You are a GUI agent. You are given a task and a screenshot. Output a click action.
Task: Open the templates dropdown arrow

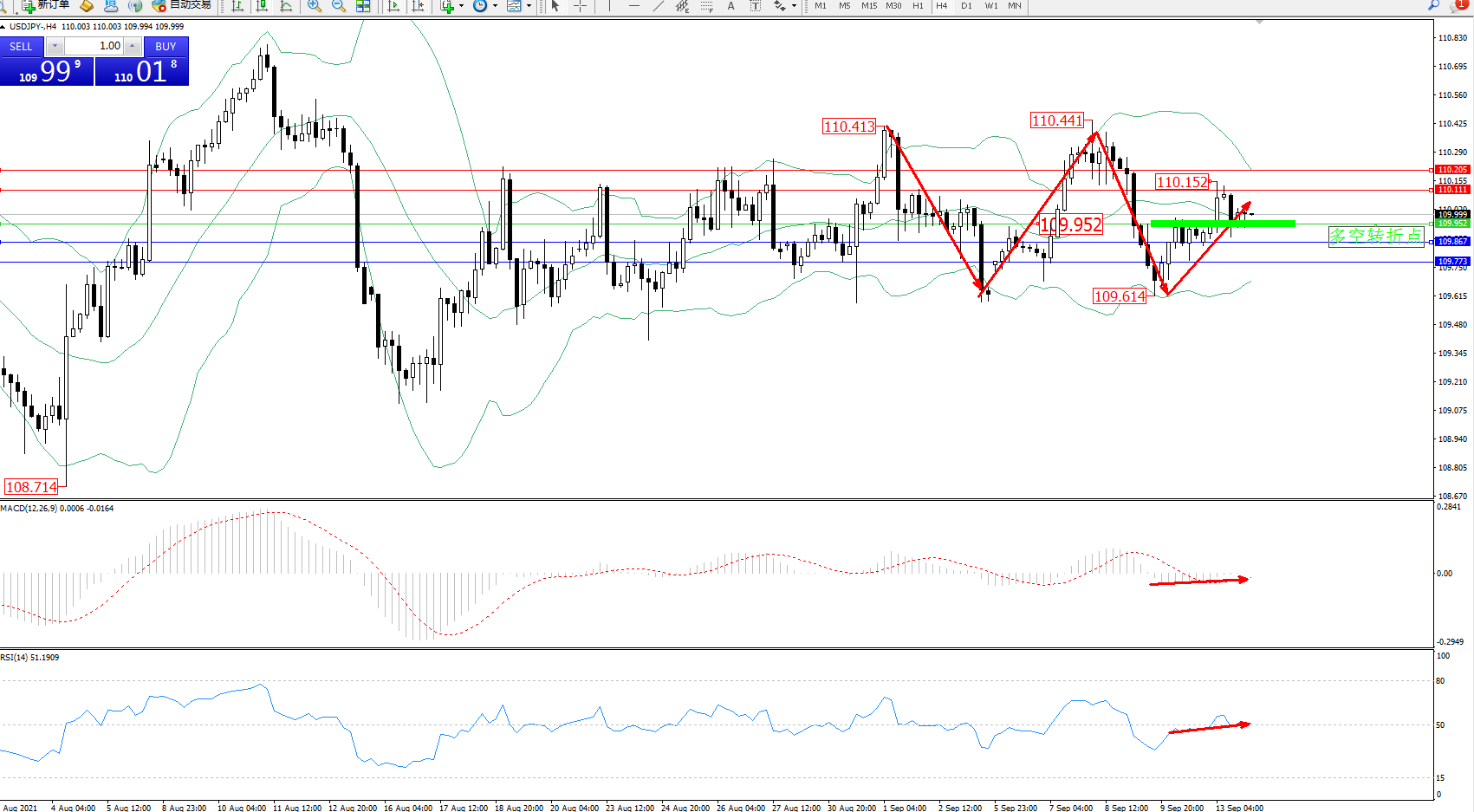click(529, 6)
